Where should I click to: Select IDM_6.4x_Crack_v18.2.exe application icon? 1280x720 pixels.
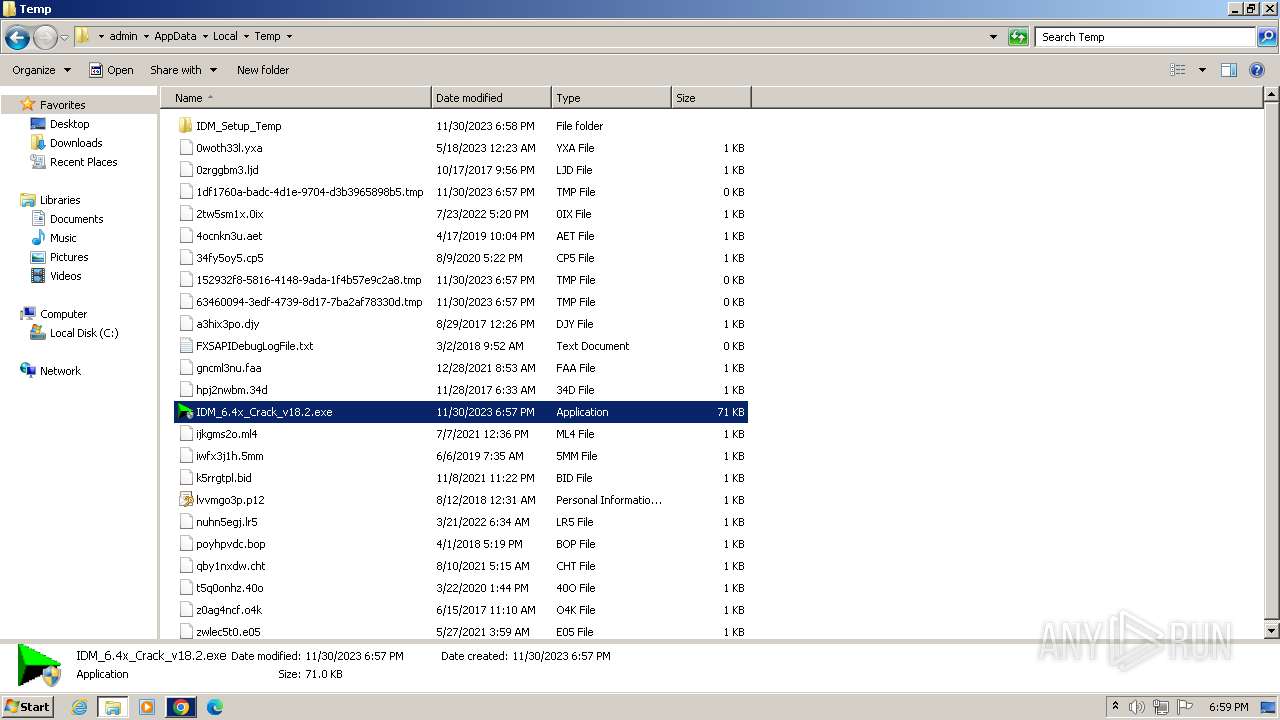185,412
